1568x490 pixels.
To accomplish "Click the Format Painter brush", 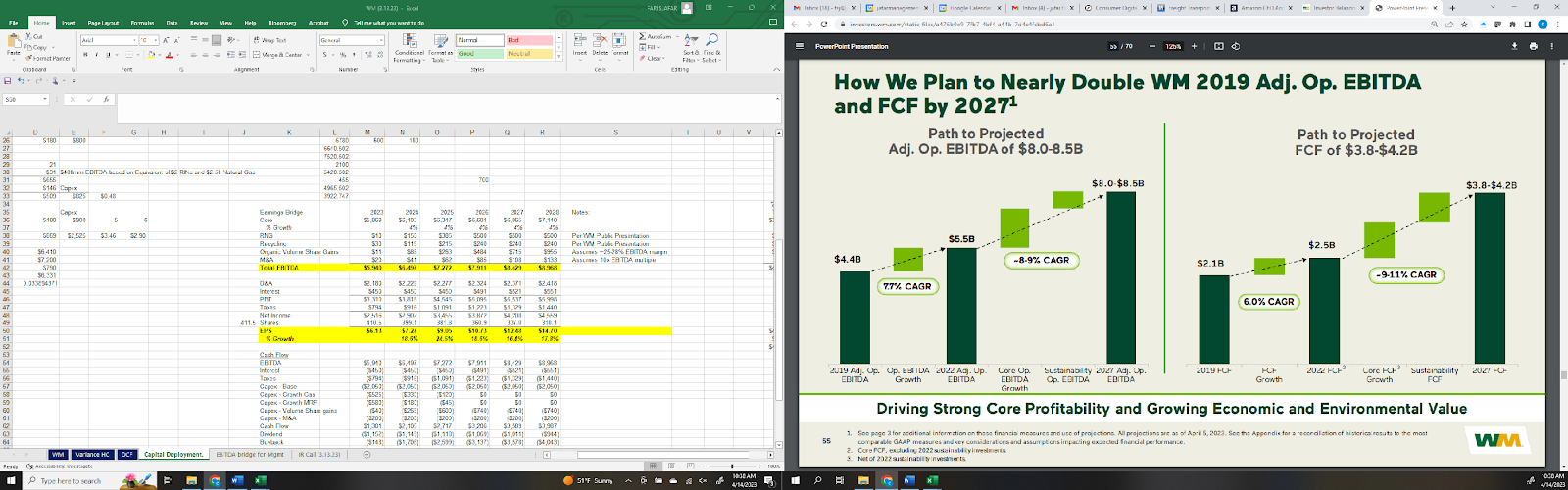I will click(29, 57).
